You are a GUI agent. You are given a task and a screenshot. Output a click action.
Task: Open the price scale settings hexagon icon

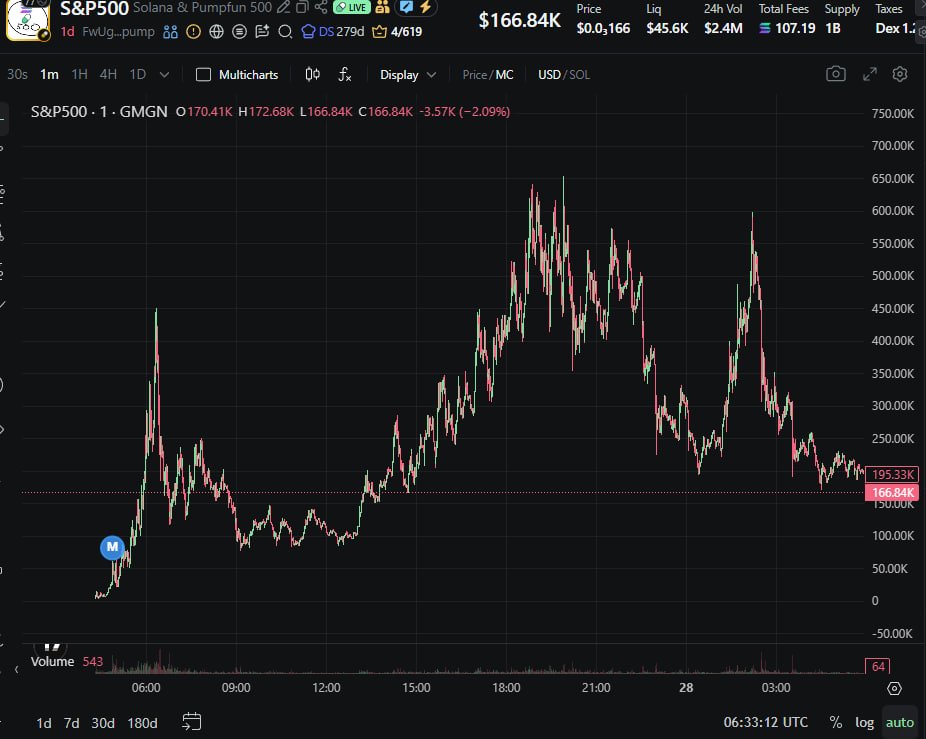pos(895,688)
